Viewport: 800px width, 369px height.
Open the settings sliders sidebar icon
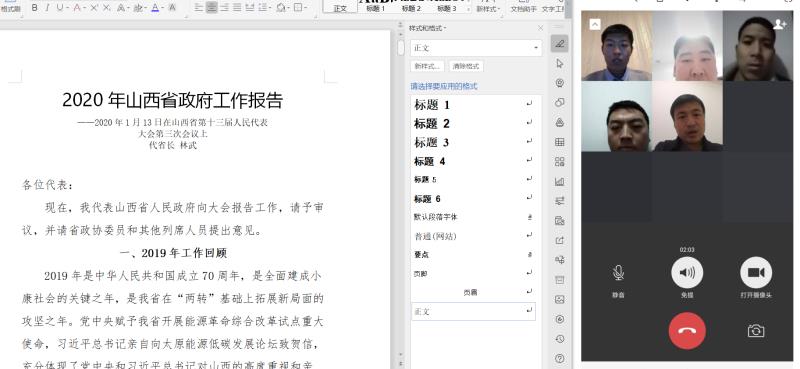(560, 201)
